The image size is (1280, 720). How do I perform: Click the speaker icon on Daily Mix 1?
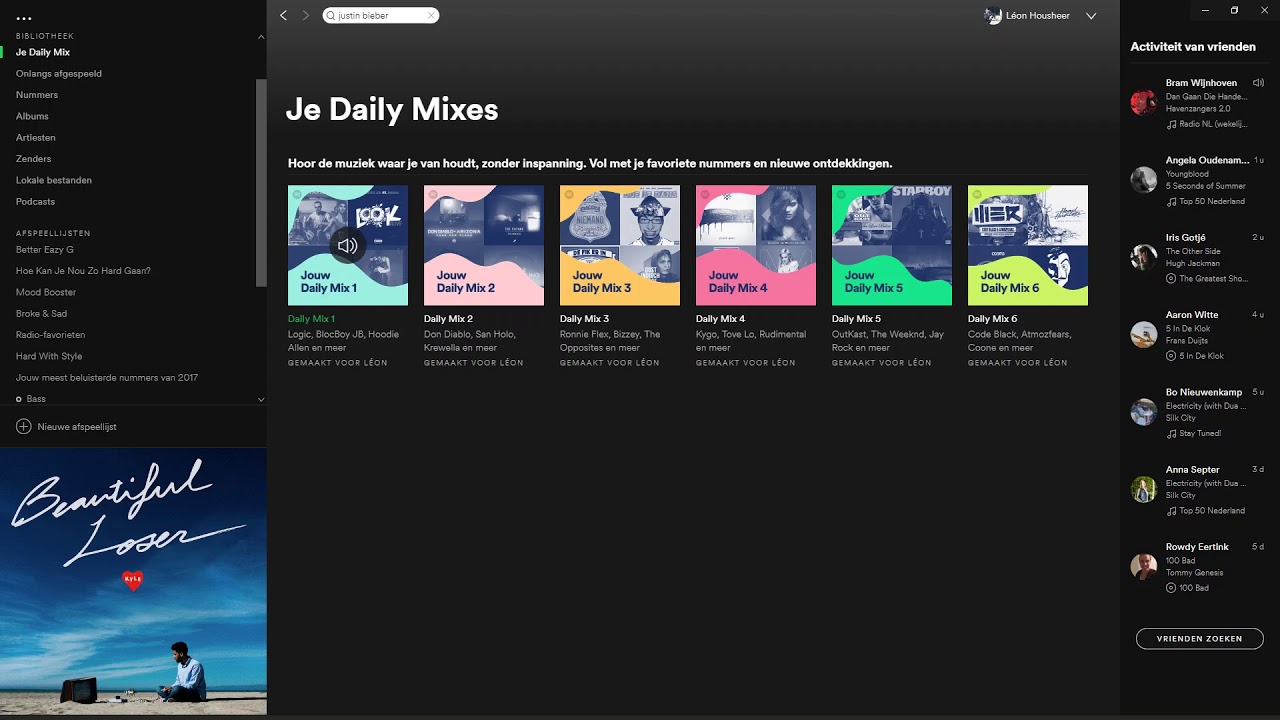tap(347, 245)
